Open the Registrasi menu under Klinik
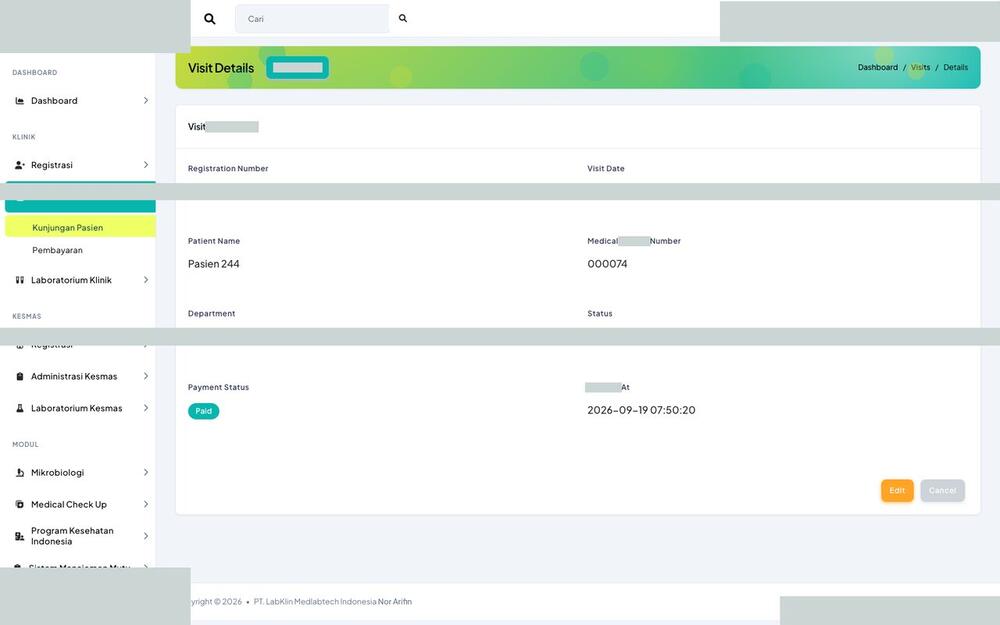 point(80,165)
